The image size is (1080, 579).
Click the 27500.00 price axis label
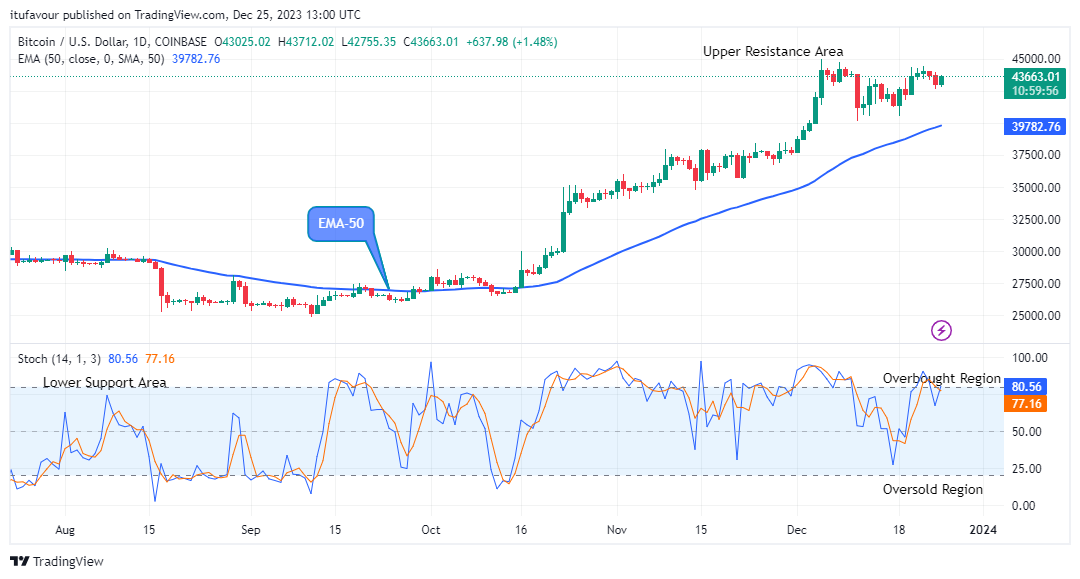pos(1036,284)
